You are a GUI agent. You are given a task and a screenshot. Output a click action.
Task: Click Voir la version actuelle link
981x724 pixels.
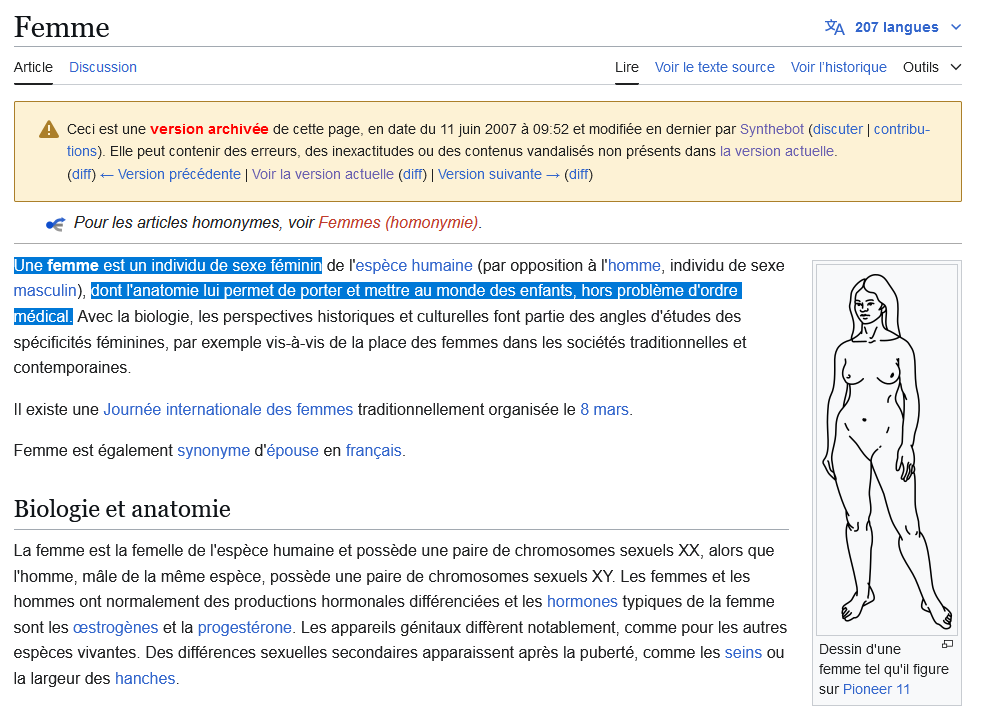point(323,175)
